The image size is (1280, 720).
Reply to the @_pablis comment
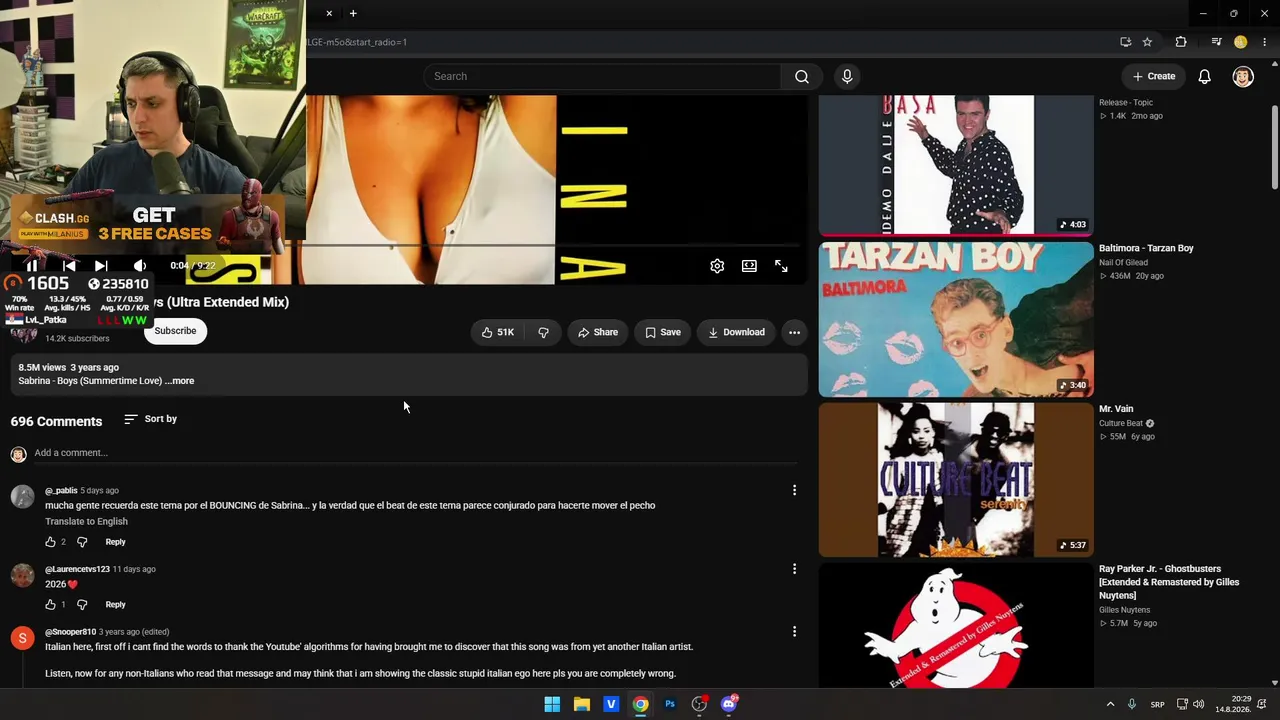[115, 542]
